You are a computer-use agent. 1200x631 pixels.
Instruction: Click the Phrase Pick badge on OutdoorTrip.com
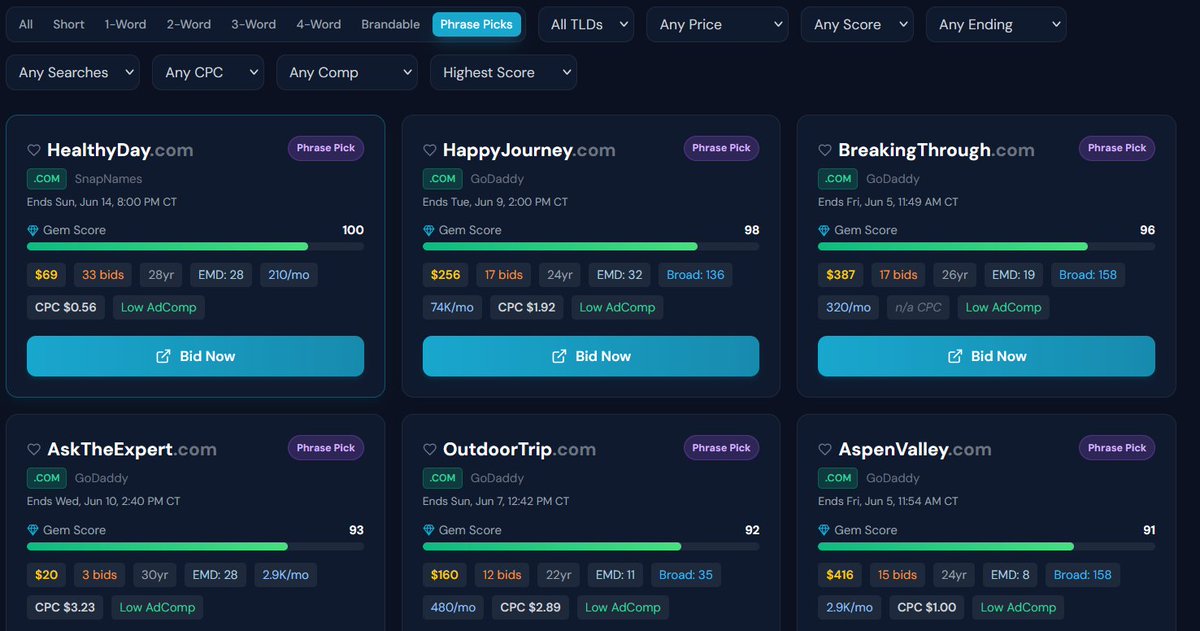[x=721, y=448]
